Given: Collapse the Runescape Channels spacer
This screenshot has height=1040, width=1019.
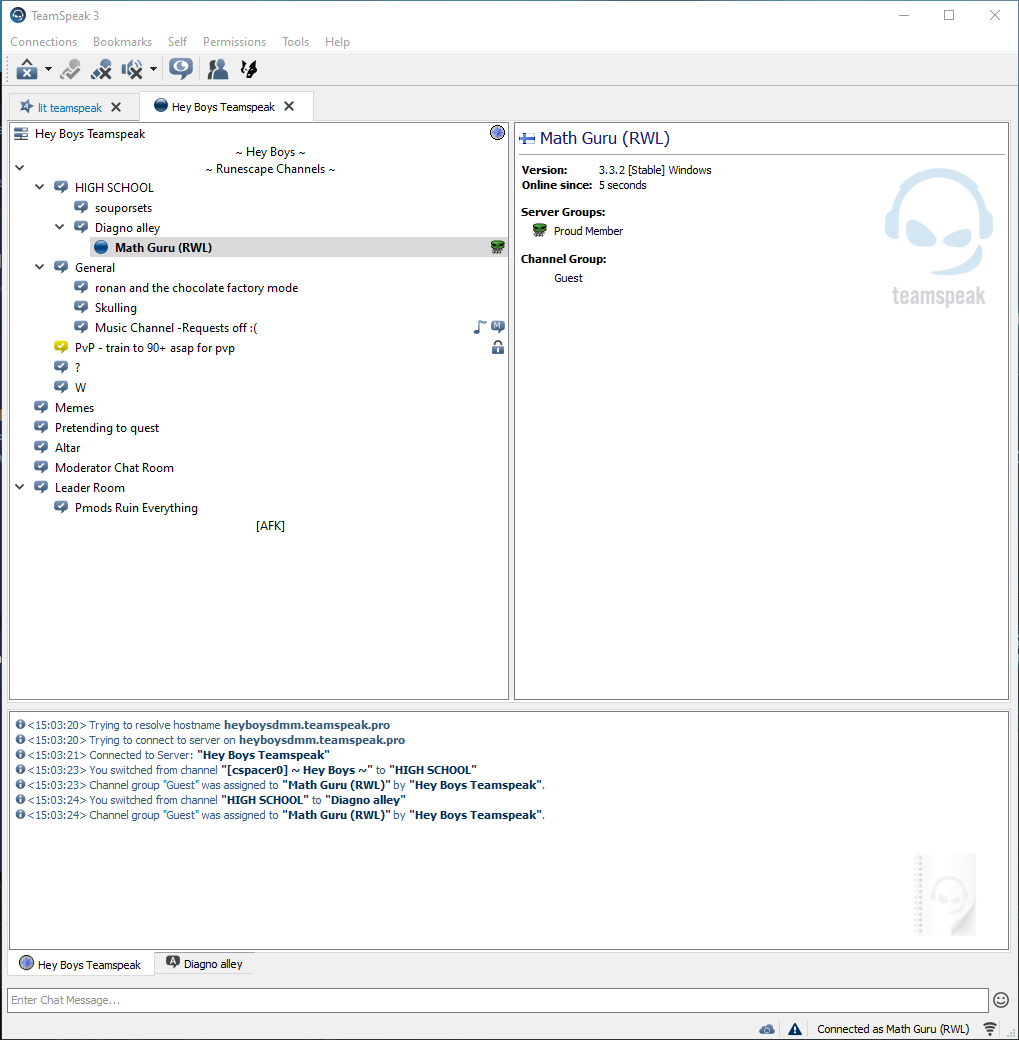Looking at the screenshot, I should 20,168.
